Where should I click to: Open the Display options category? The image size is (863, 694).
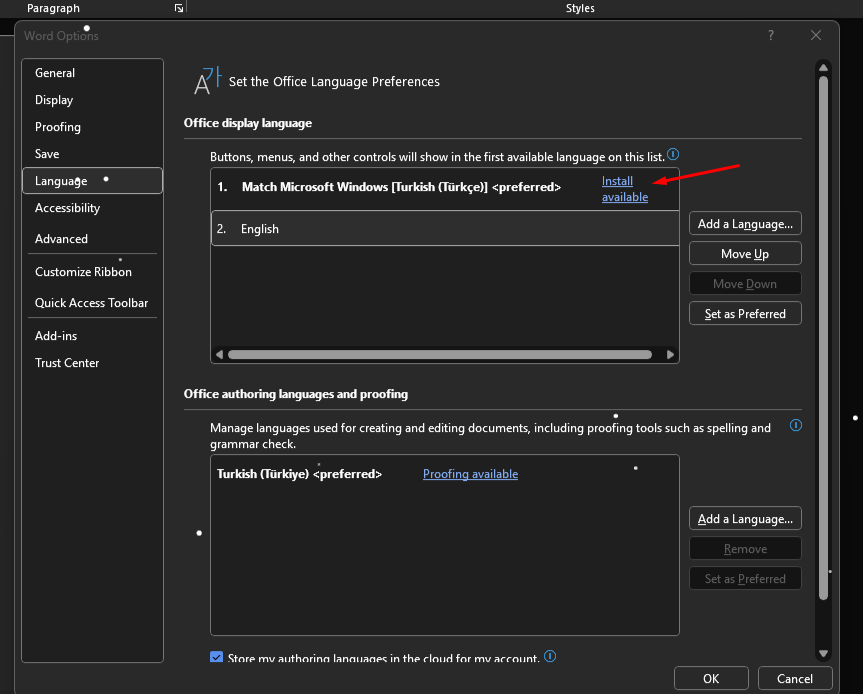coord(92,100)
